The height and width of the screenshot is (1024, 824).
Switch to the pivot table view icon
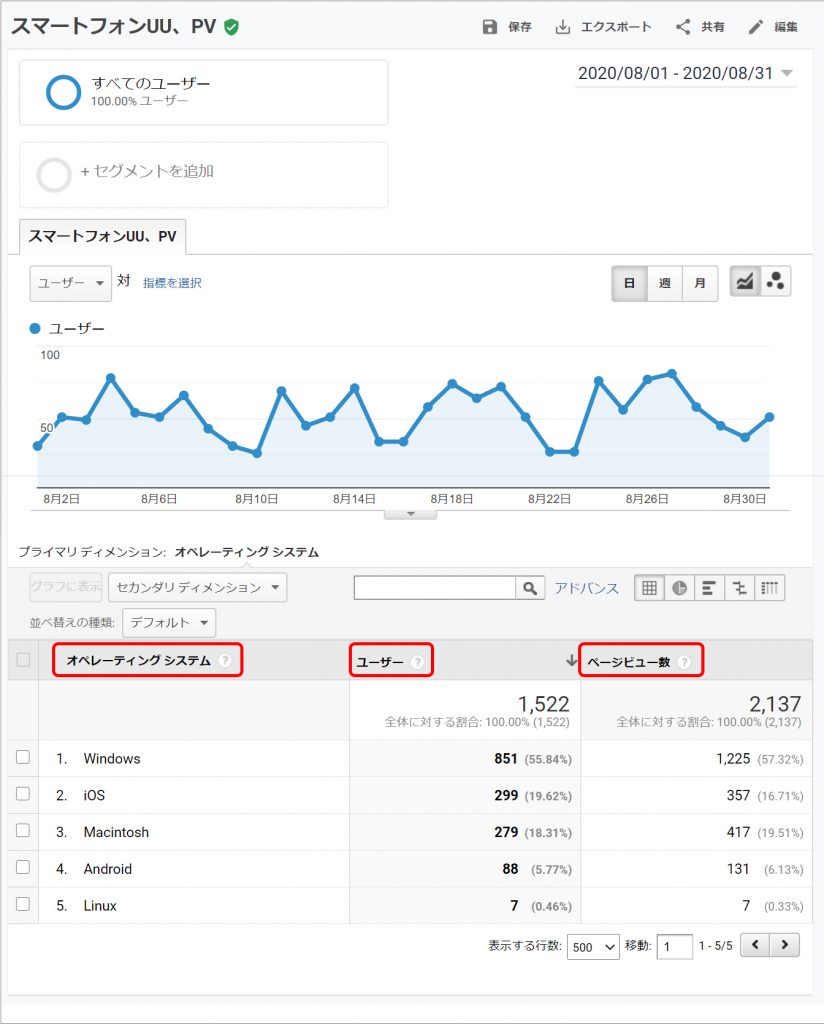[x=770, y=588]
